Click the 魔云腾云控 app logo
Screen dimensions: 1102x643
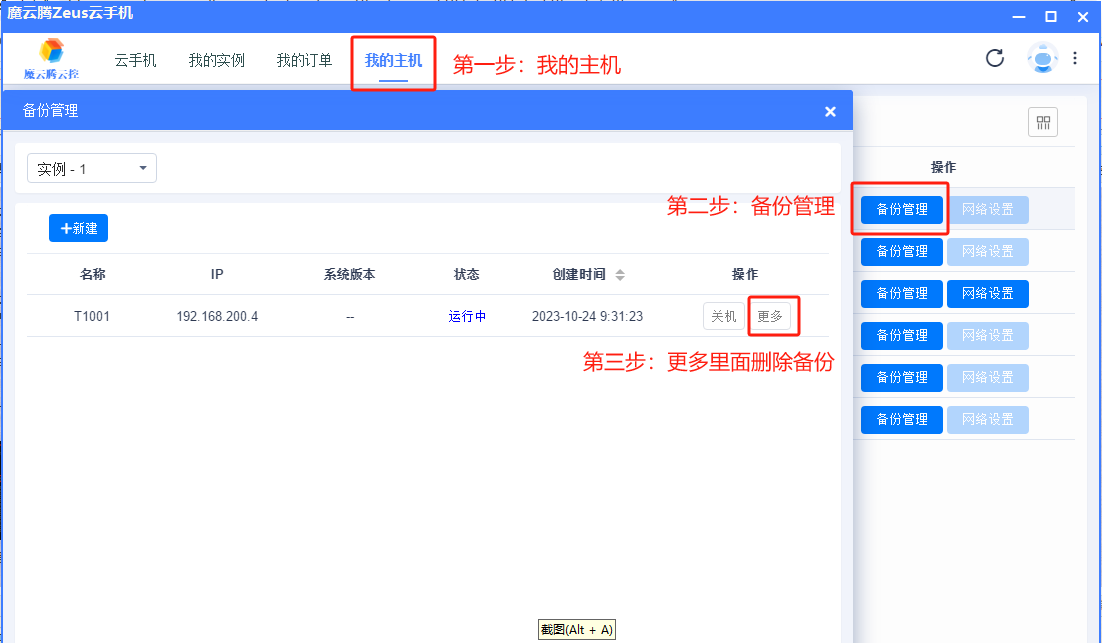point(50,58)
